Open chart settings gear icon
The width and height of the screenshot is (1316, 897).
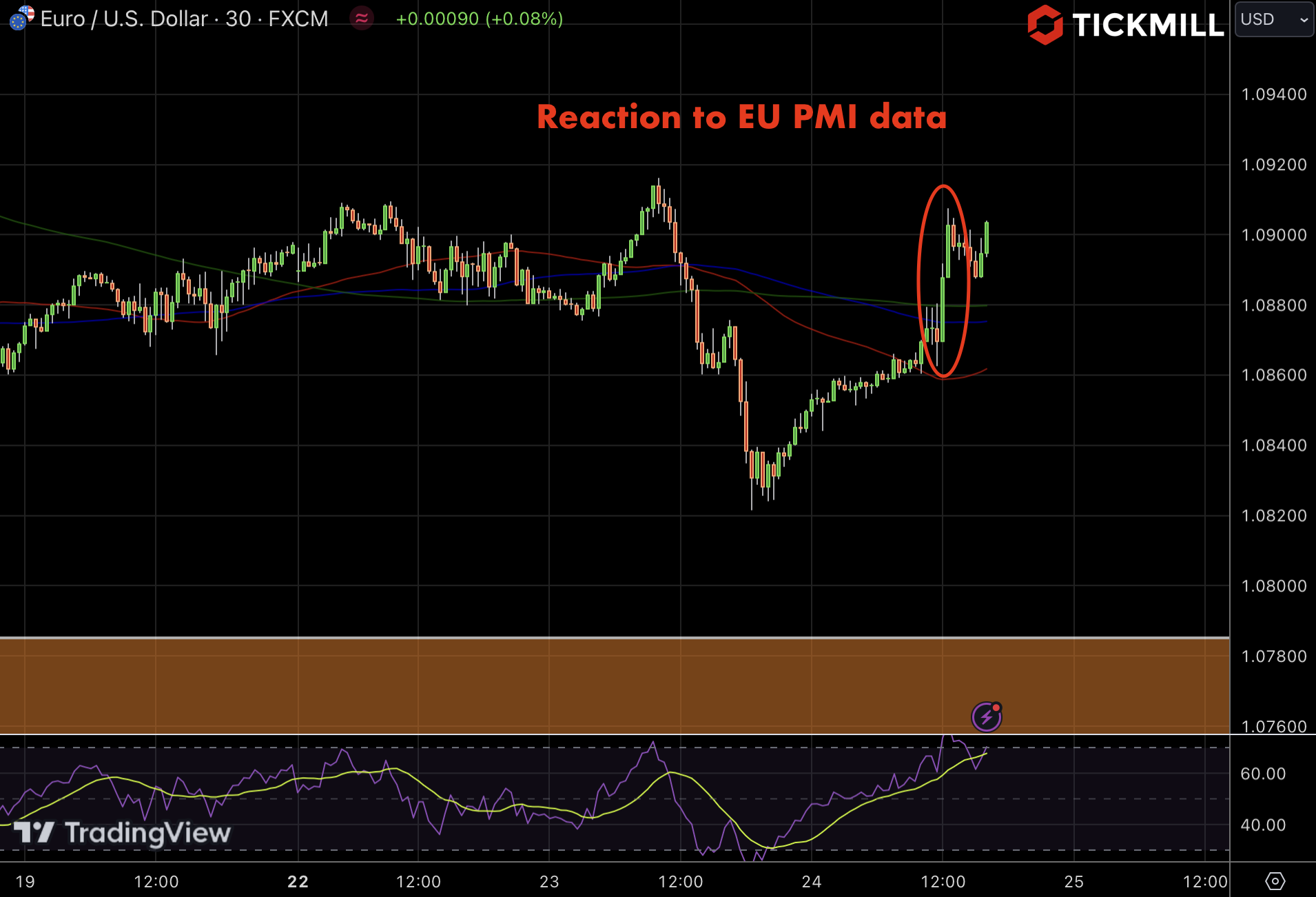tap(1275, 881)
